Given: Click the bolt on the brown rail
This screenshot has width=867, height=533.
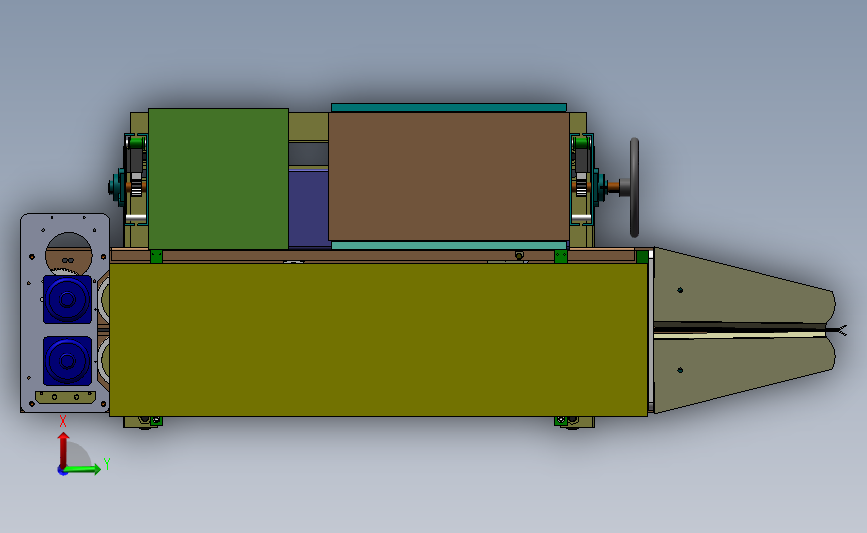Looking at the screenshot, I should coord(519,255).
